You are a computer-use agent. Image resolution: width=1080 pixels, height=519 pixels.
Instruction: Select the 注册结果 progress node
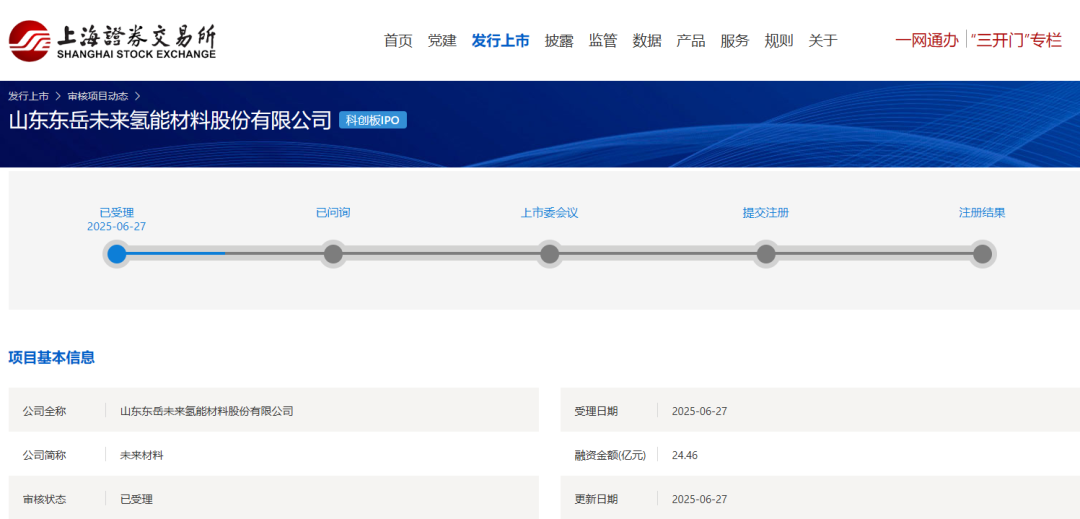(x=982, y=254)
